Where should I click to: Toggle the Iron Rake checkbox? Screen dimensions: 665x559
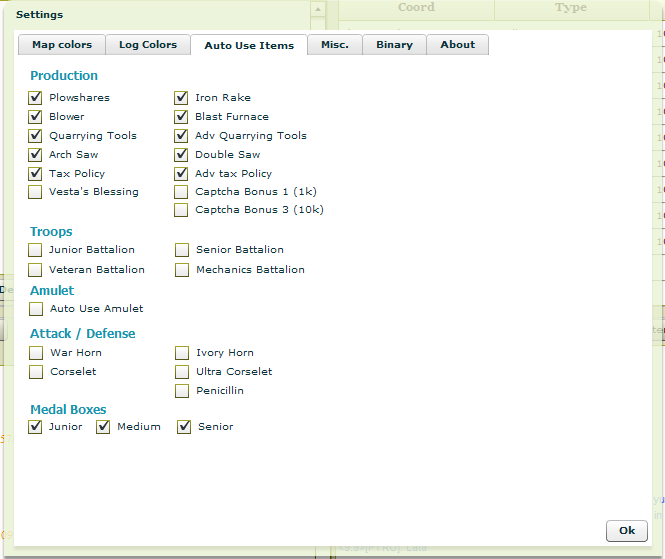point(181,98)
